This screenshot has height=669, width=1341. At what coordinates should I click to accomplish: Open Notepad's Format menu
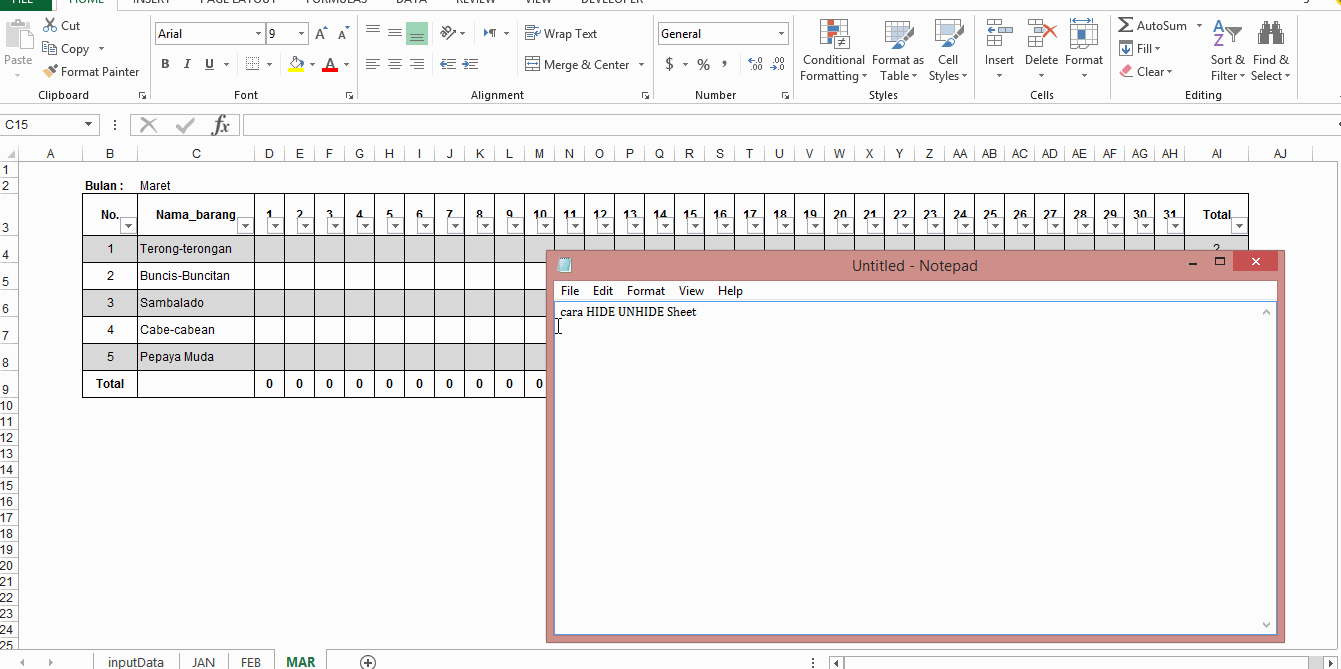pyautogui.click(x=645, y=291)
